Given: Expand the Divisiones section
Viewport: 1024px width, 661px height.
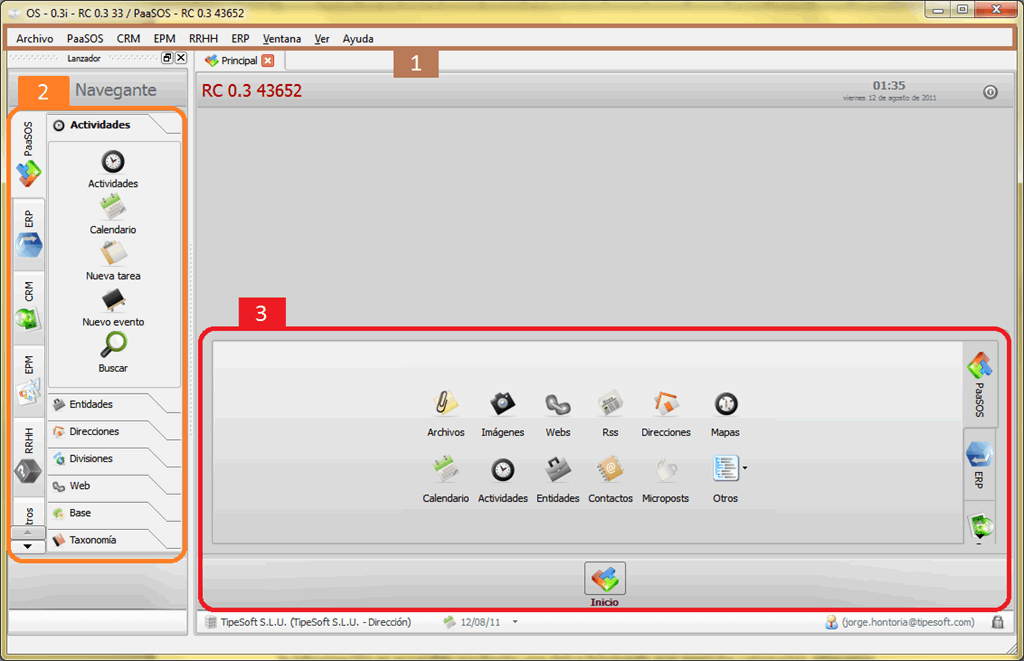Looking at the screenshot, I should pos(114,459).
